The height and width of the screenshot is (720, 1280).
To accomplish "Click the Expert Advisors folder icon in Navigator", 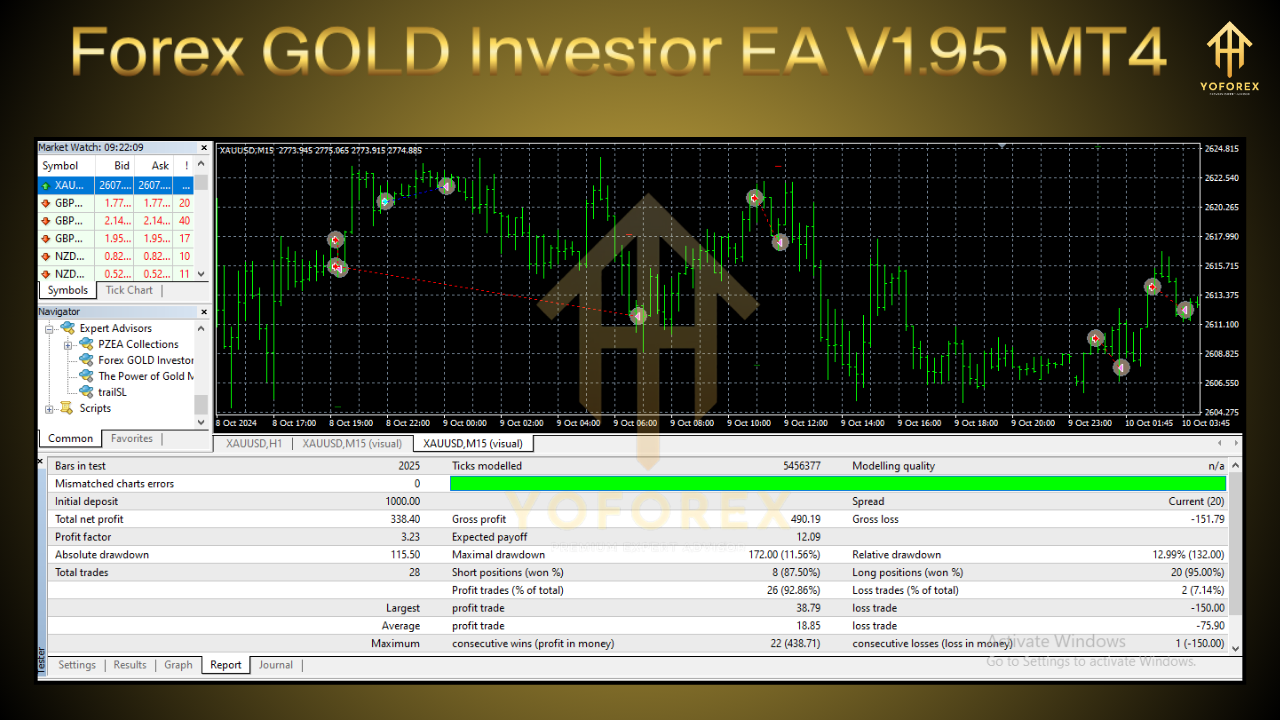I will tap(67, 328).
